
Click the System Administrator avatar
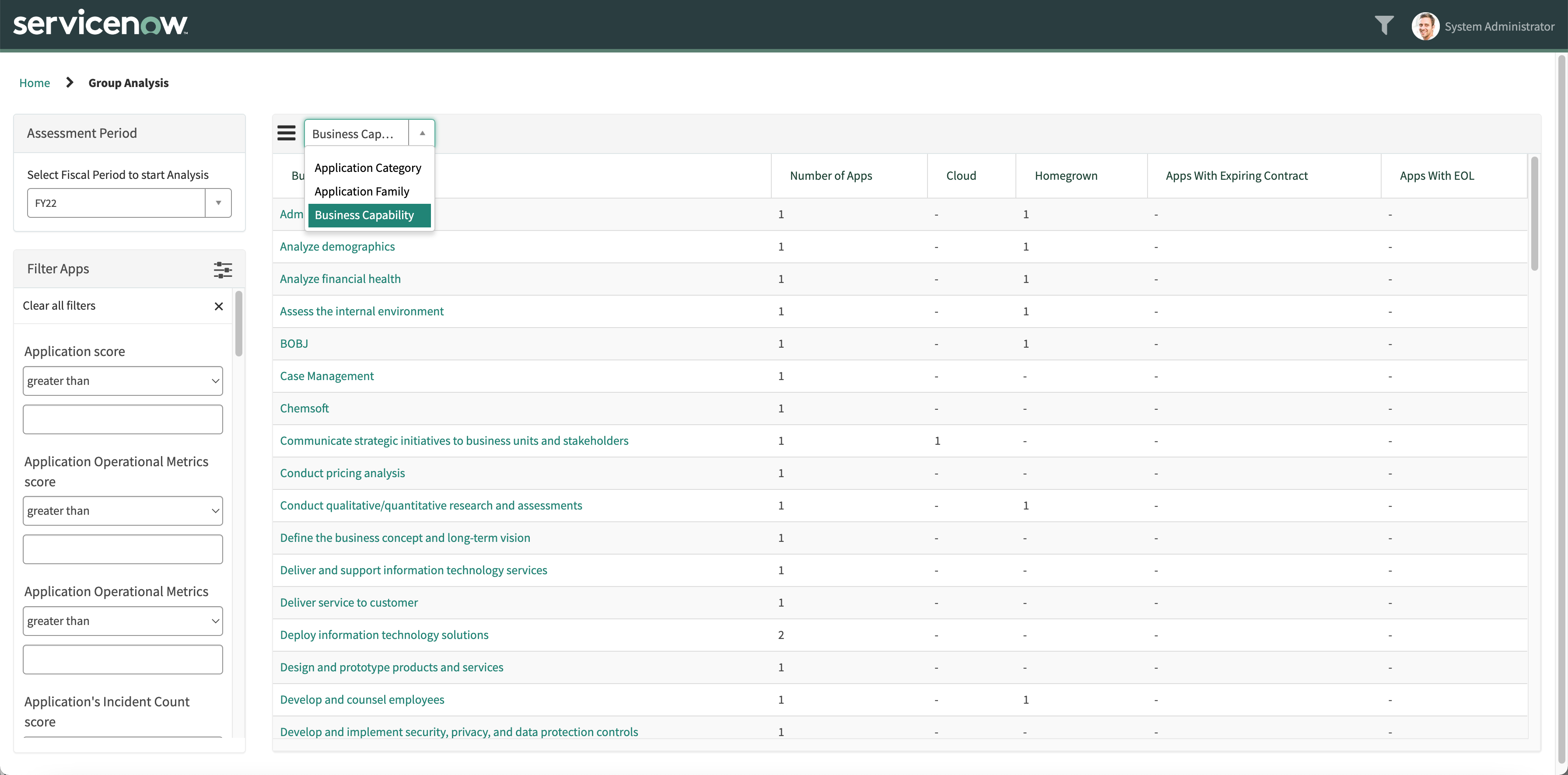(x=1425, y=26)
